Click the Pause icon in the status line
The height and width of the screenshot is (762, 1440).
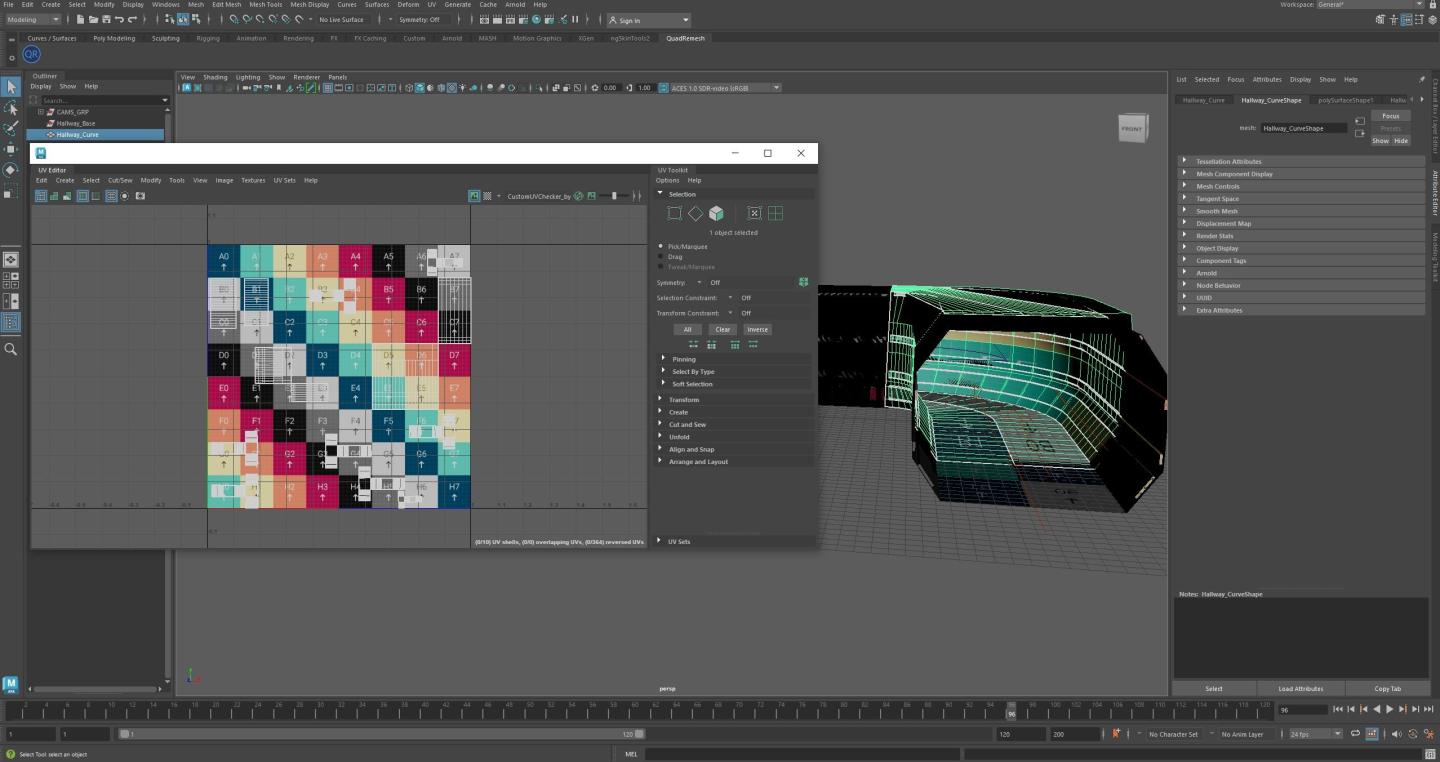click(x=575, y=19)
